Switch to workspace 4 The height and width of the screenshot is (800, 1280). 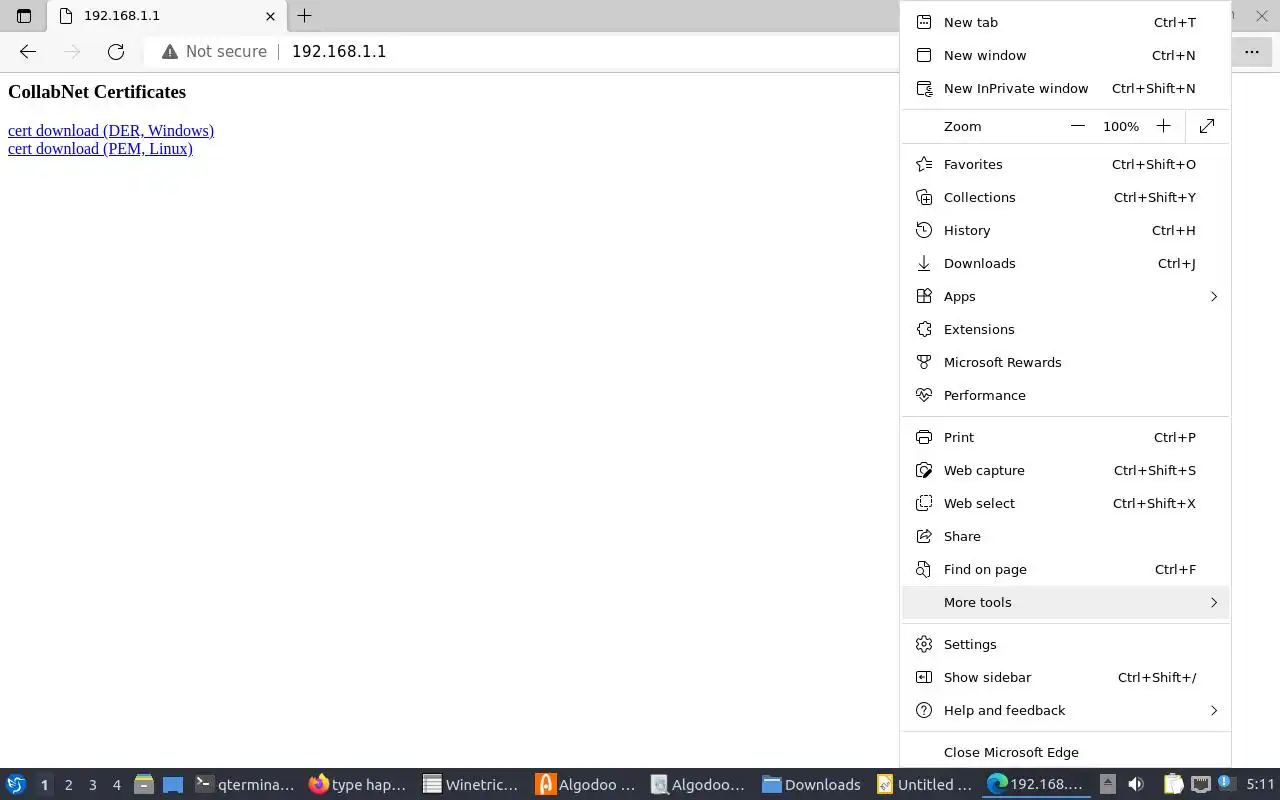[x=116, y=785]
